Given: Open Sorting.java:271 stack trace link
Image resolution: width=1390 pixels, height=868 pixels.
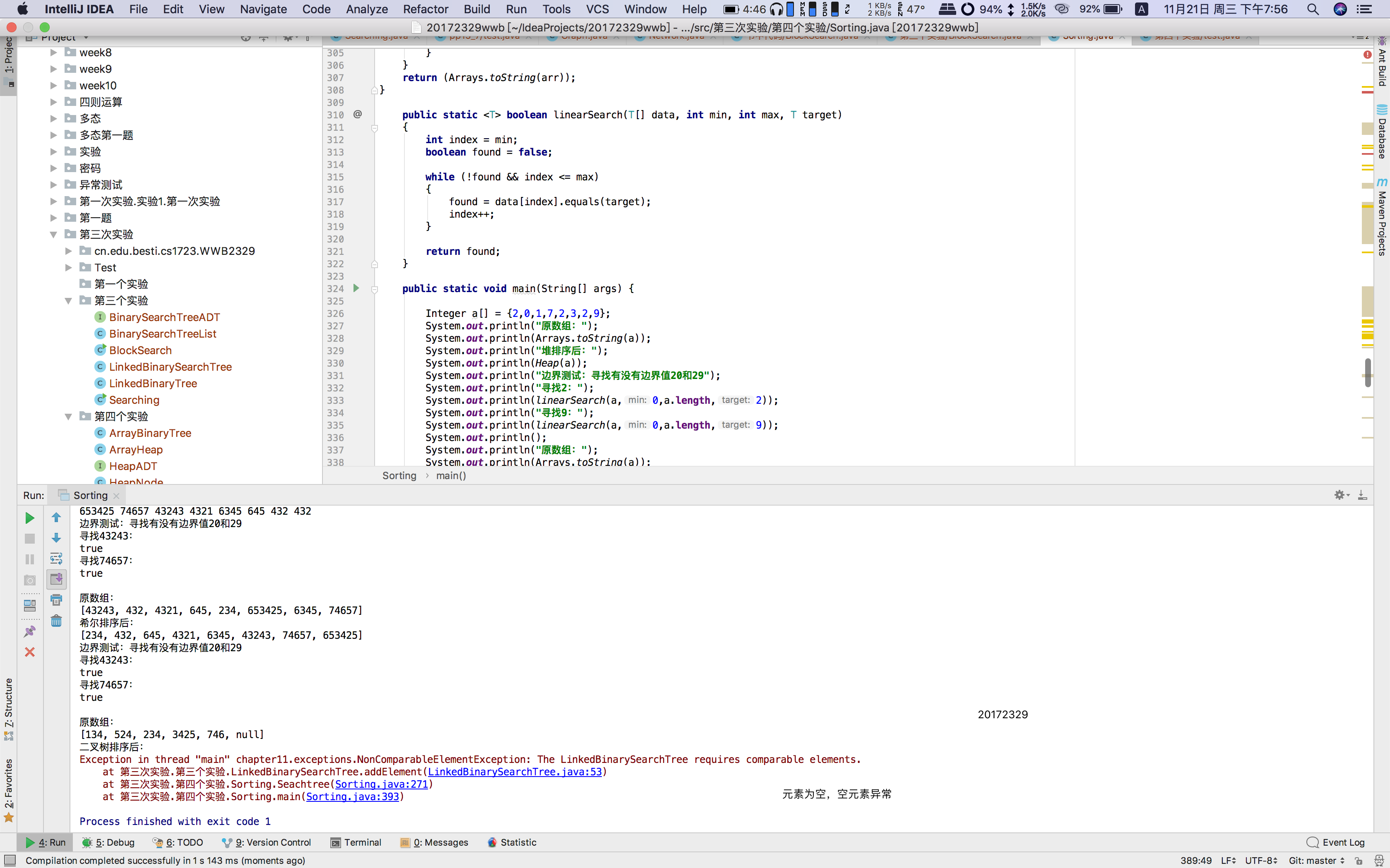Looking at the screenshot, I should 381,784.
